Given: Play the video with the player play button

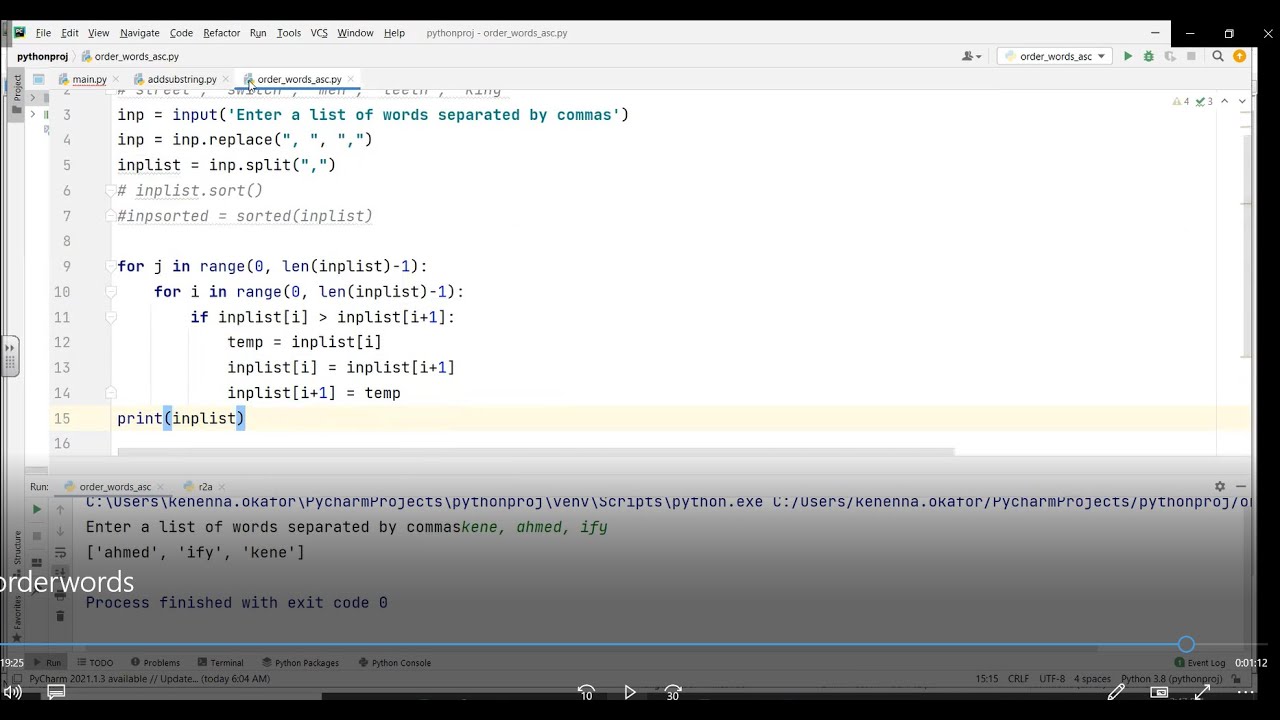Looking at the screenshot, I should (630, 692).
